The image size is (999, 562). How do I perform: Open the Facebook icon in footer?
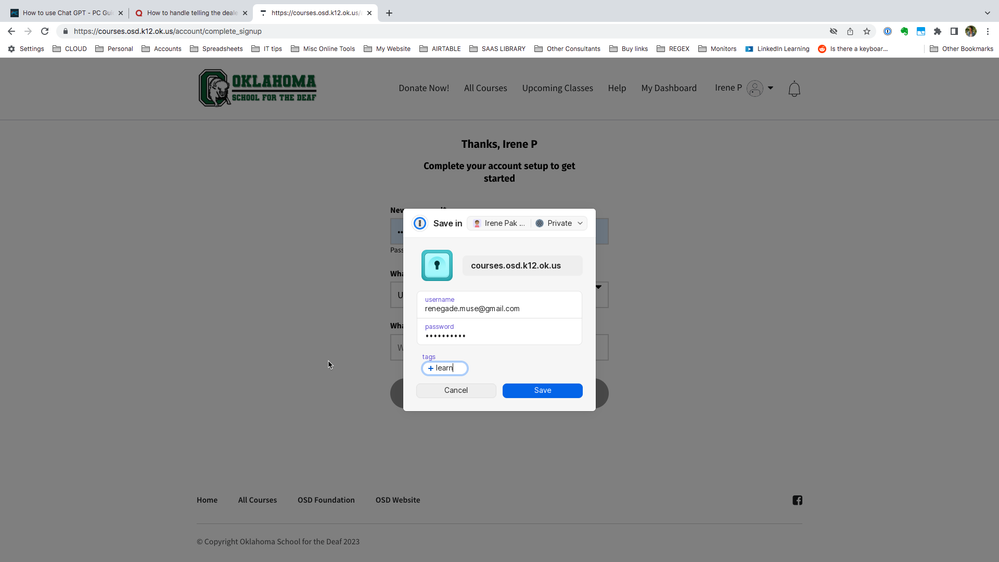(x=797, y=500)
